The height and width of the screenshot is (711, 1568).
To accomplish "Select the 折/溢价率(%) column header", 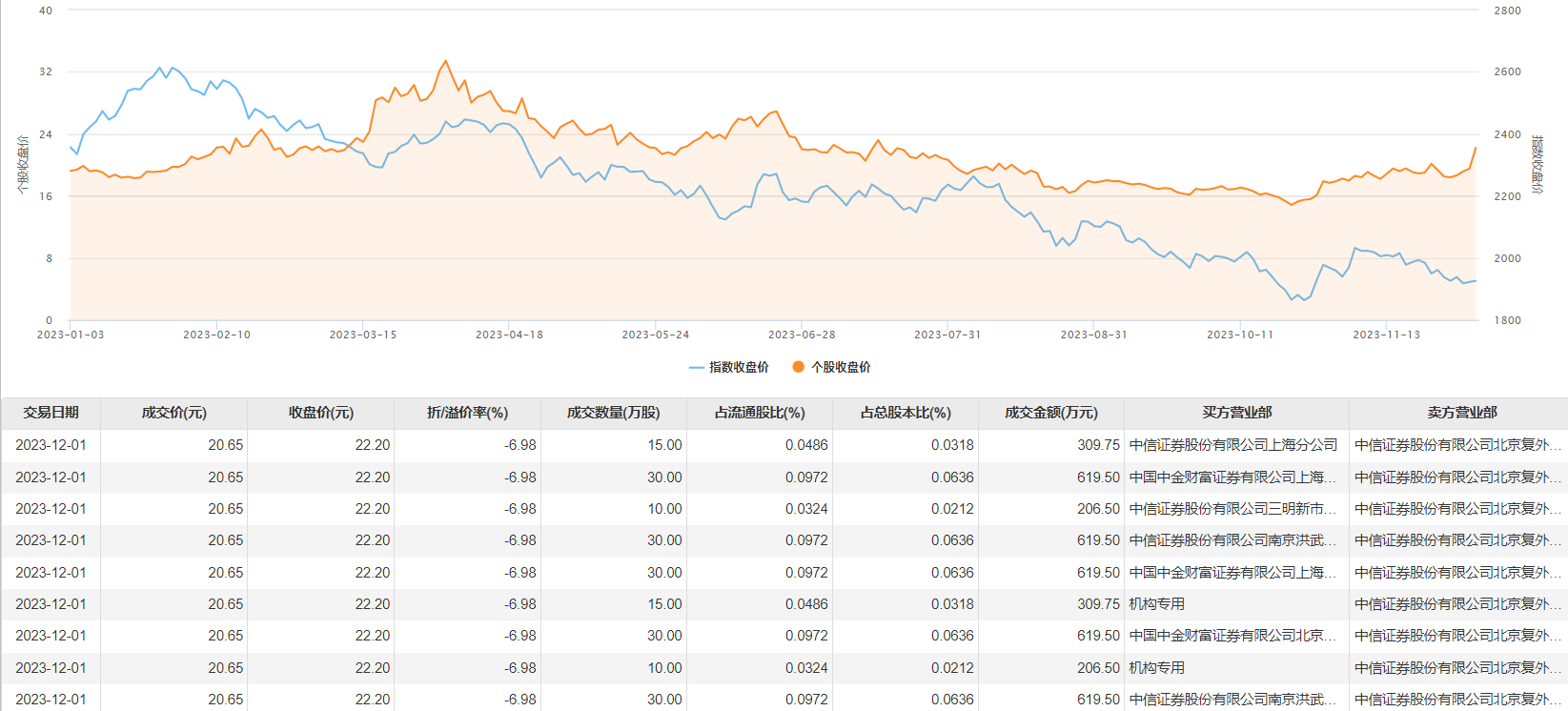I will 467,413.
